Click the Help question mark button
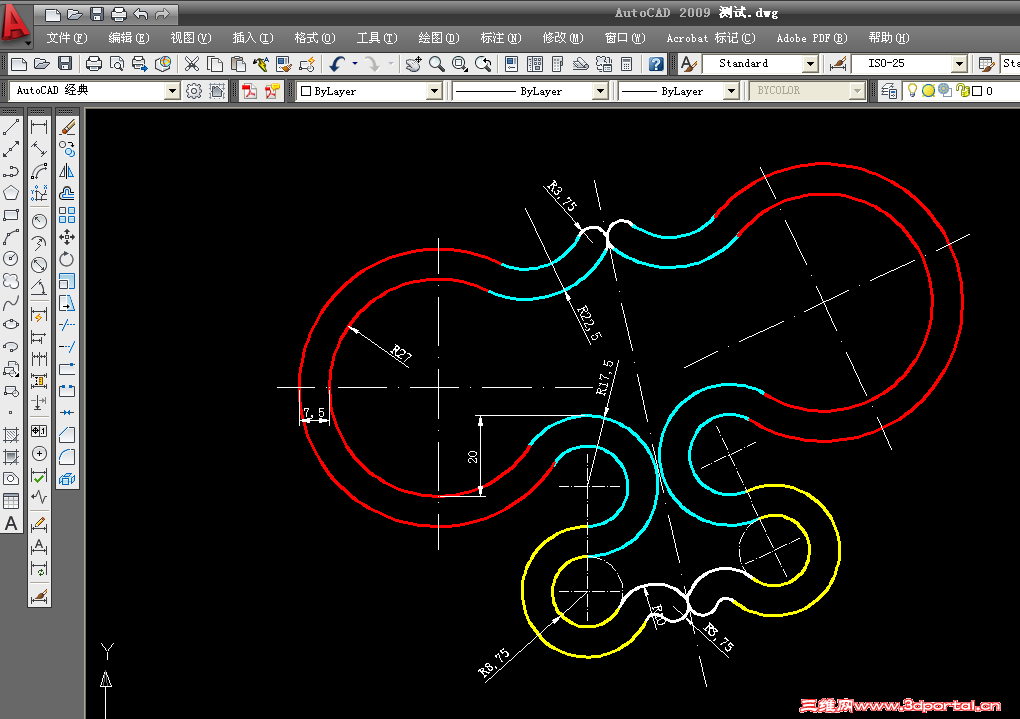1020x719 pixels. click(656, 64)
